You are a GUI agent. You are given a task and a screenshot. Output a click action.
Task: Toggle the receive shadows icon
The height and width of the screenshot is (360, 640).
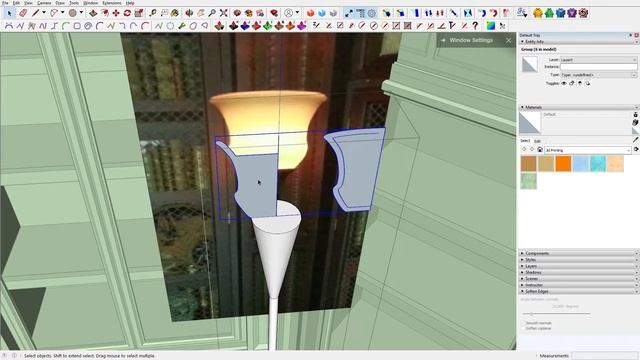[580, 83]
